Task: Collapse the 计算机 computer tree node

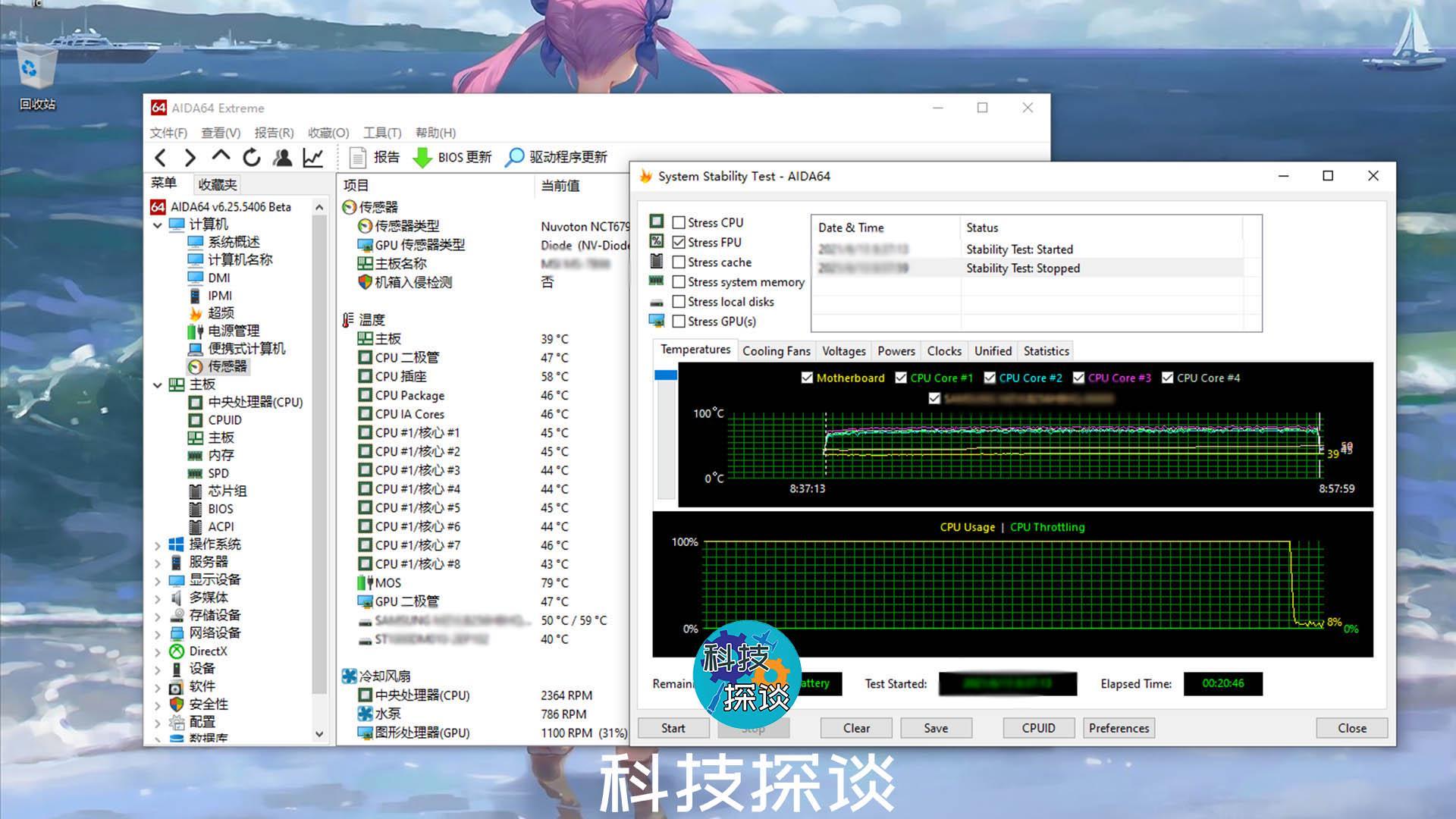Action: pyautogui.click(x=158, y=224)
